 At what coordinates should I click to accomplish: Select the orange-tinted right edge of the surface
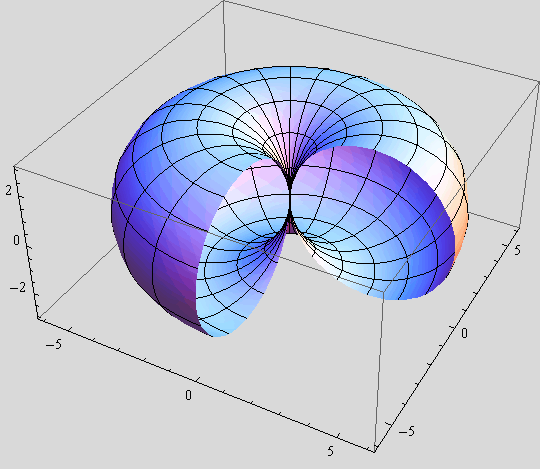click(460, 220)
